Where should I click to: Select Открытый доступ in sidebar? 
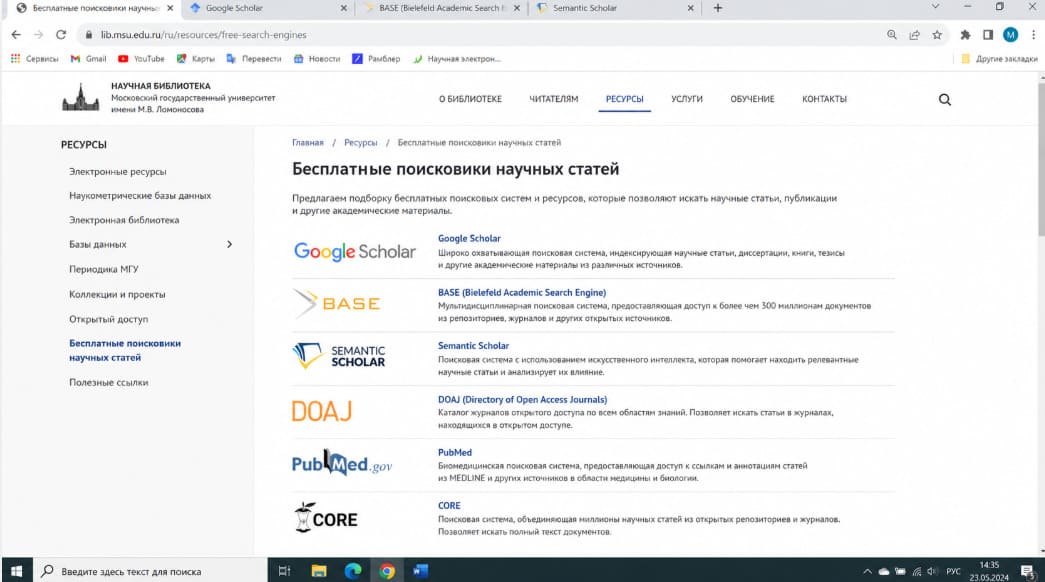pyautogui.click(x=109, y=319)
